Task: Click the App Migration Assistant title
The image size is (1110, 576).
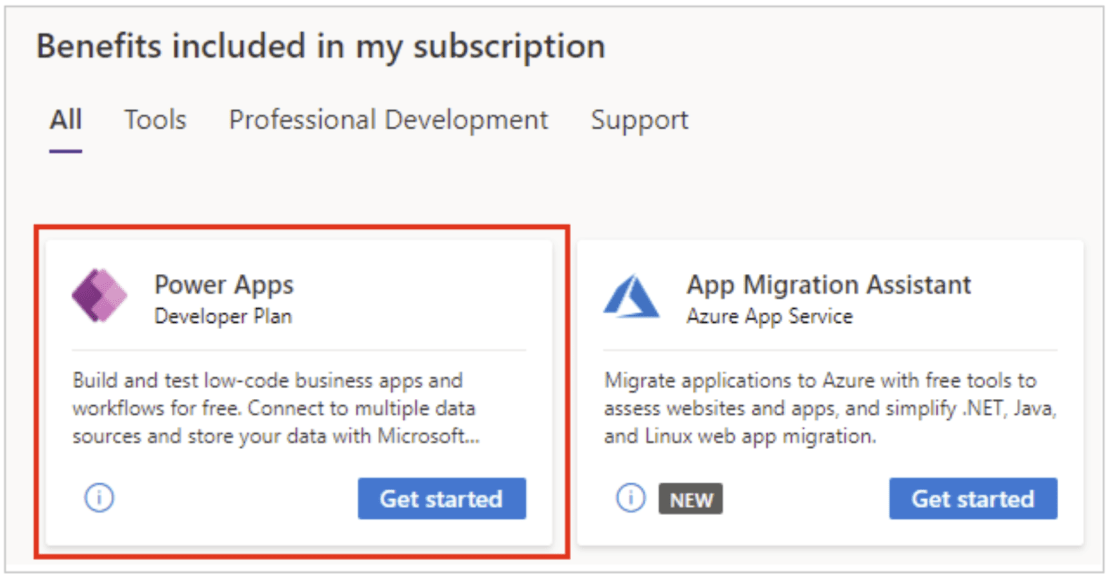Action: [x=828, y=285]
